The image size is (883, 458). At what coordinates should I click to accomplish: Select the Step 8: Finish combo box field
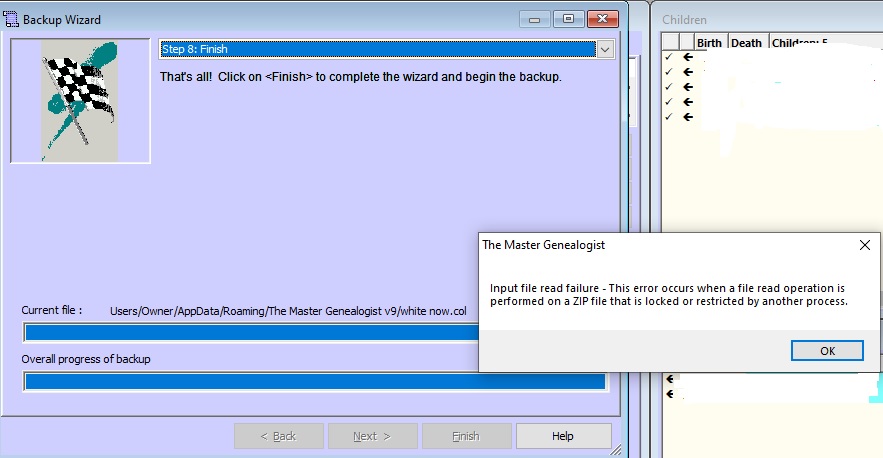[x=377, y=50]
